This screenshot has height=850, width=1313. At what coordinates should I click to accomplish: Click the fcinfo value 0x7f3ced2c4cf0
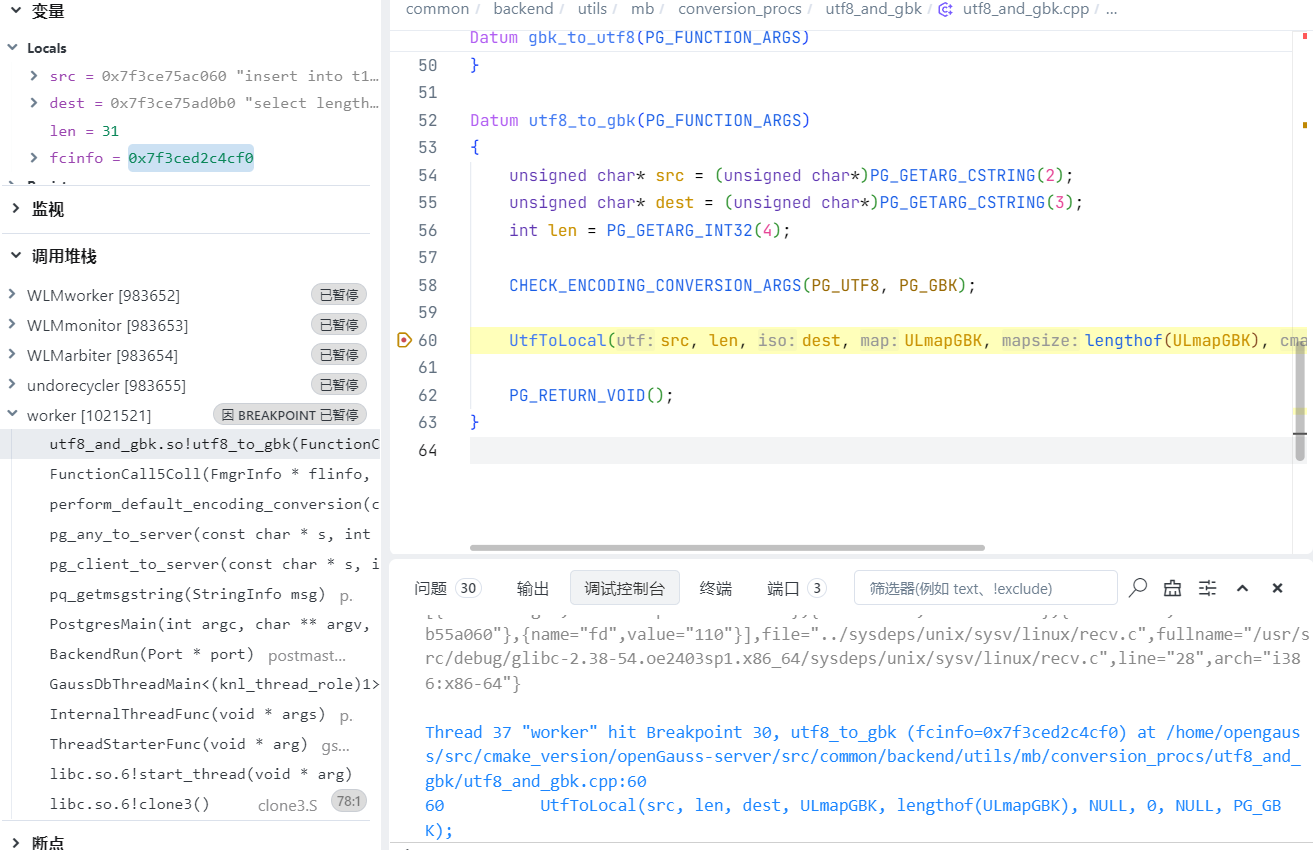point(191,158)
